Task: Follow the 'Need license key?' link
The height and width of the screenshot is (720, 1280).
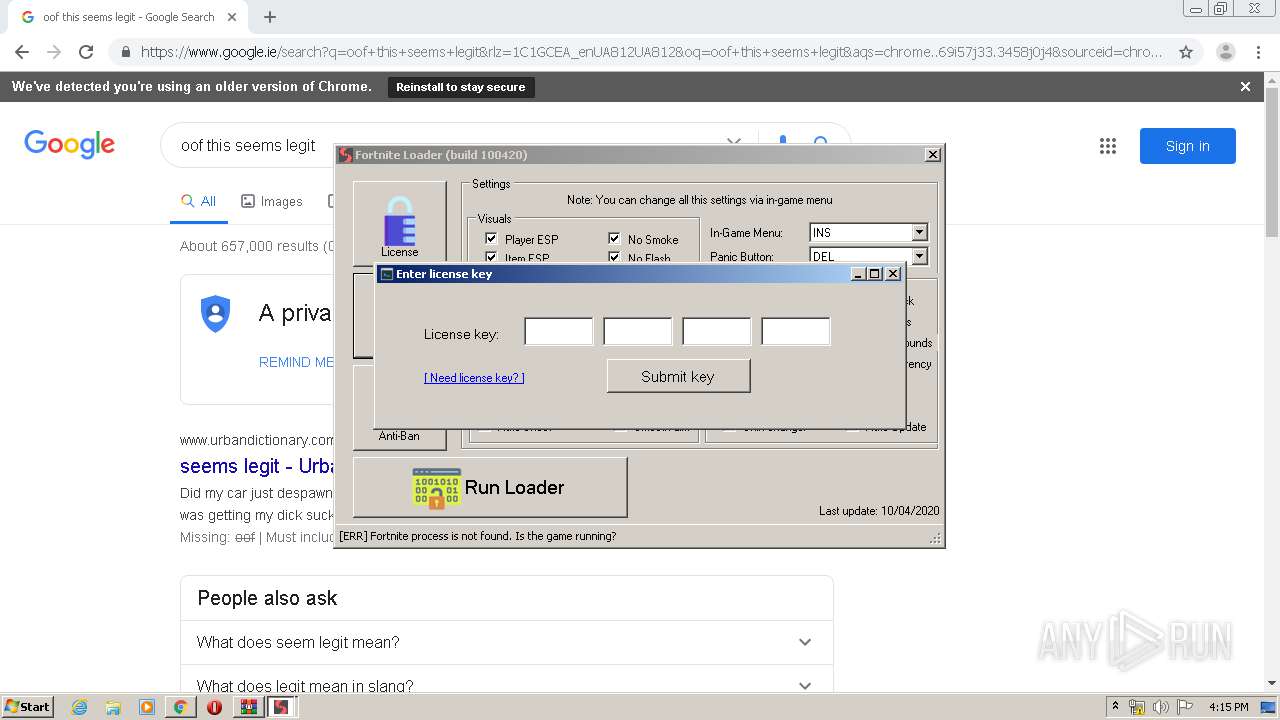Action: (474, 378)
